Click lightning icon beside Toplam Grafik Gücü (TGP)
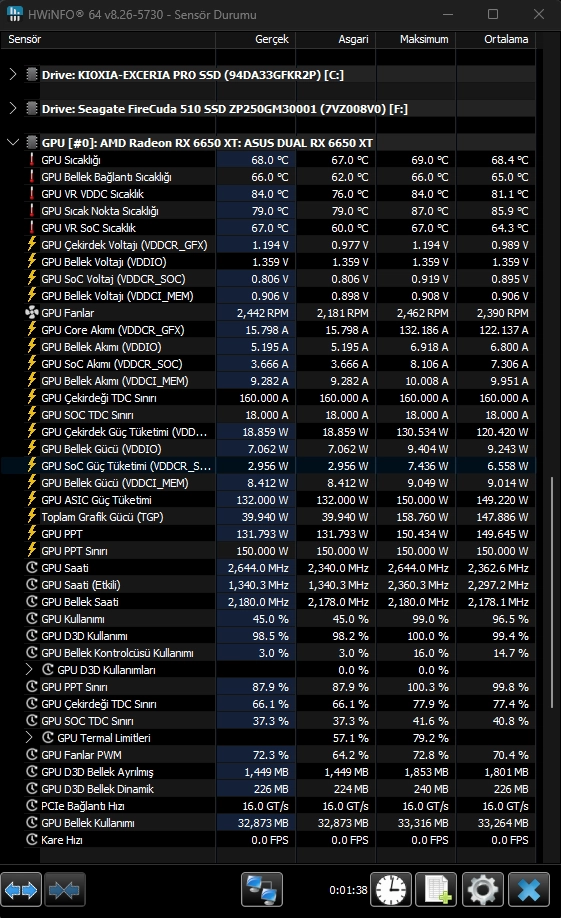561x918 pixels. 32,516
